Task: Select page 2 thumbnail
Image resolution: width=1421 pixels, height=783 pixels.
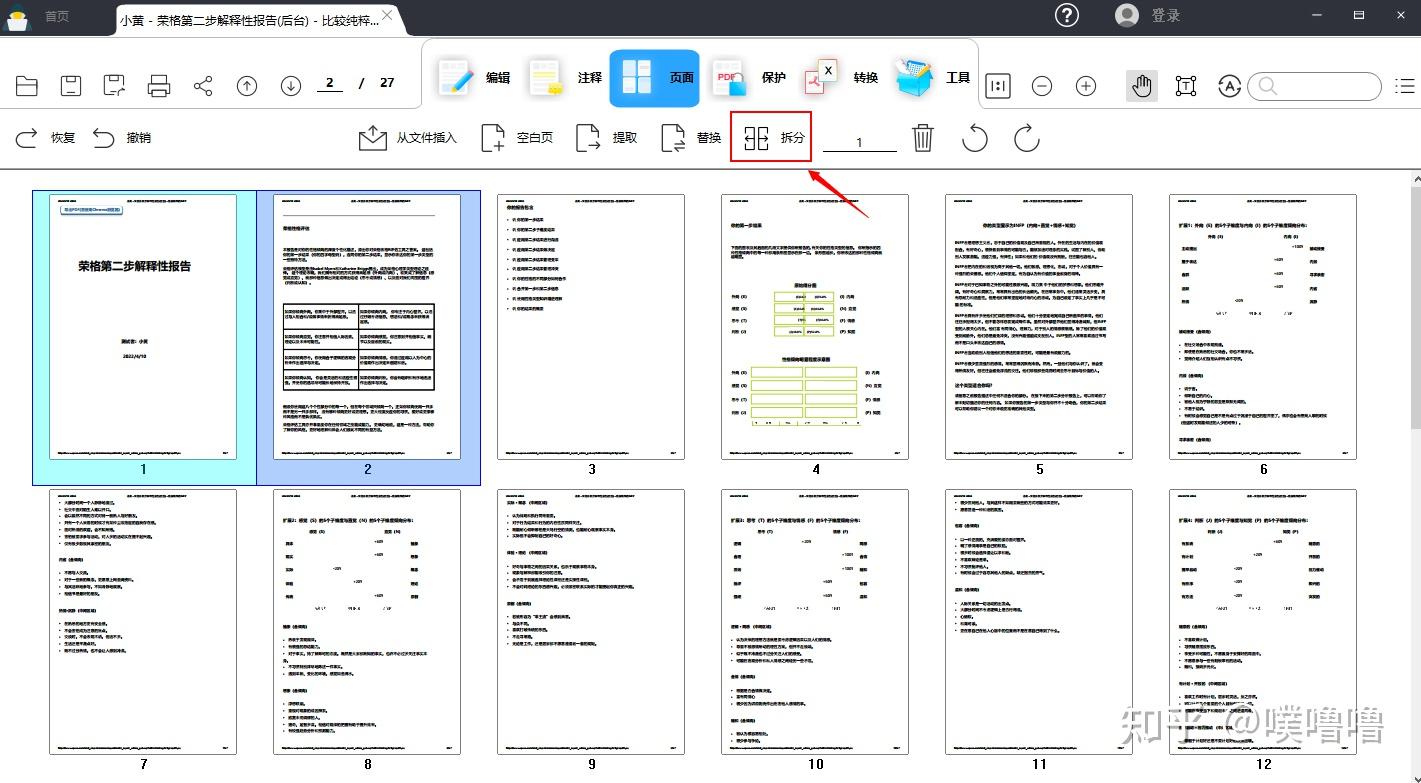Action: 367,327
